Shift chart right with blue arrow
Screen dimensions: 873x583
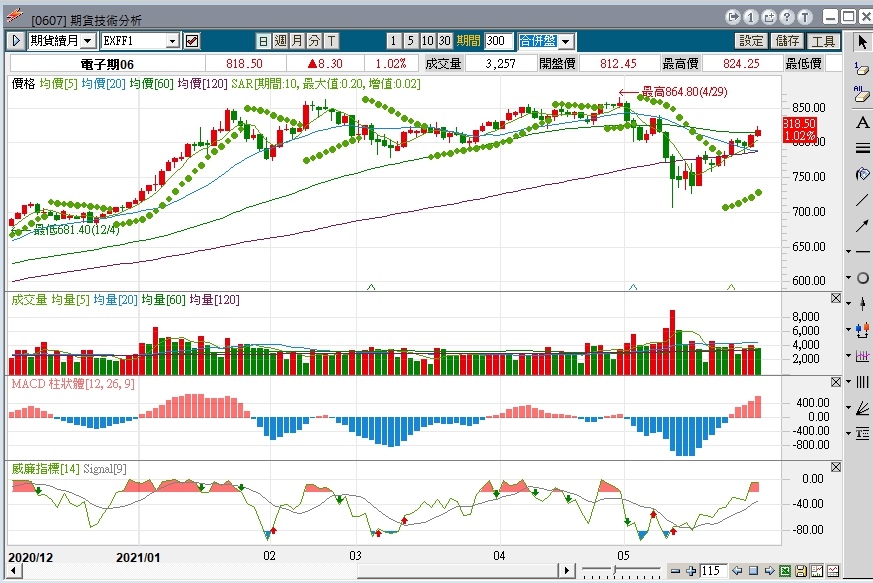(x=769, y=570)
